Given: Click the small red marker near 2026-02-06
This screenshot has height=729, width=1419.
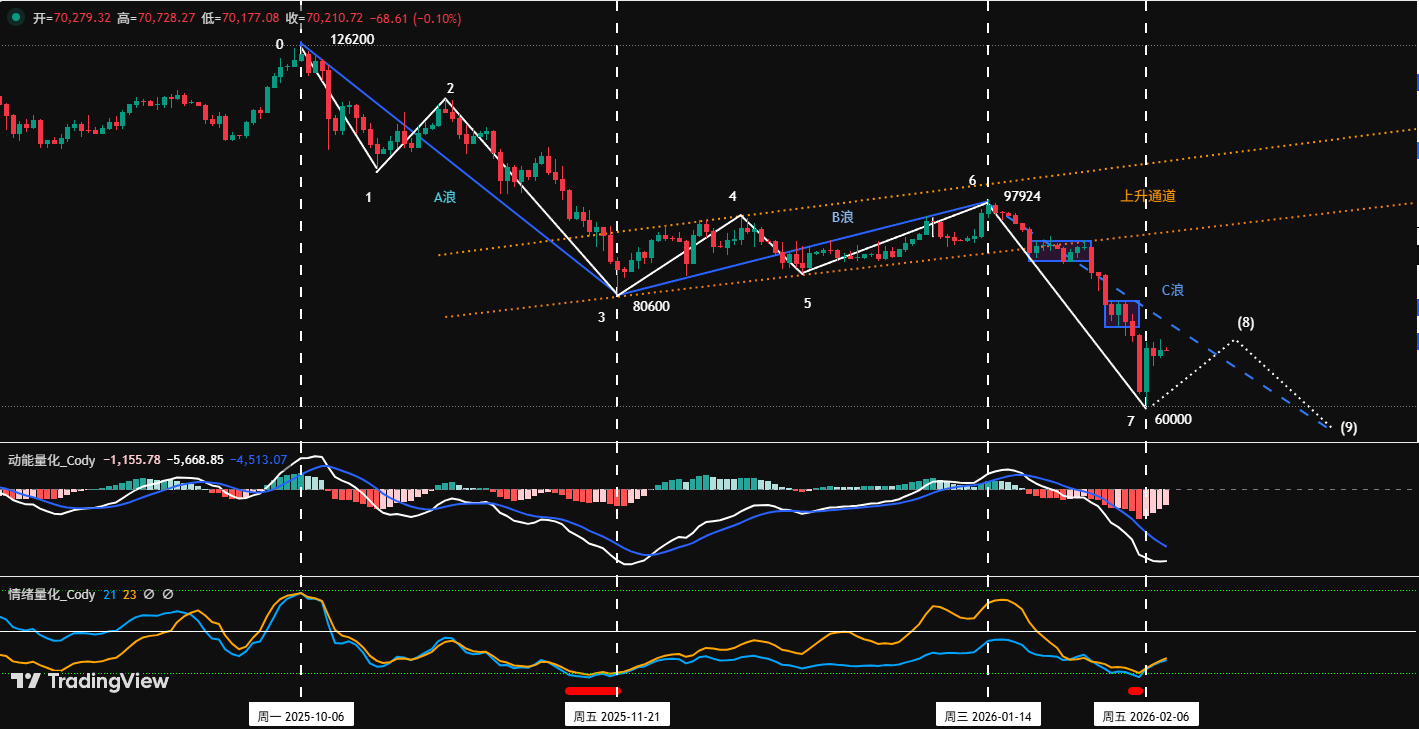Looking at the screenshot, I should [1135, 691].
